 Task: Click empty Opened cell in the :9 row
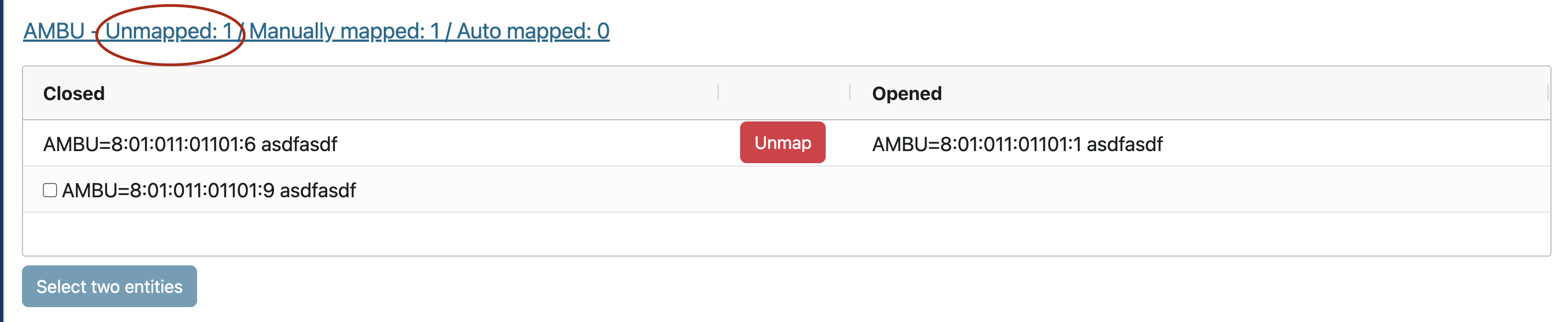coord(1157,190)
